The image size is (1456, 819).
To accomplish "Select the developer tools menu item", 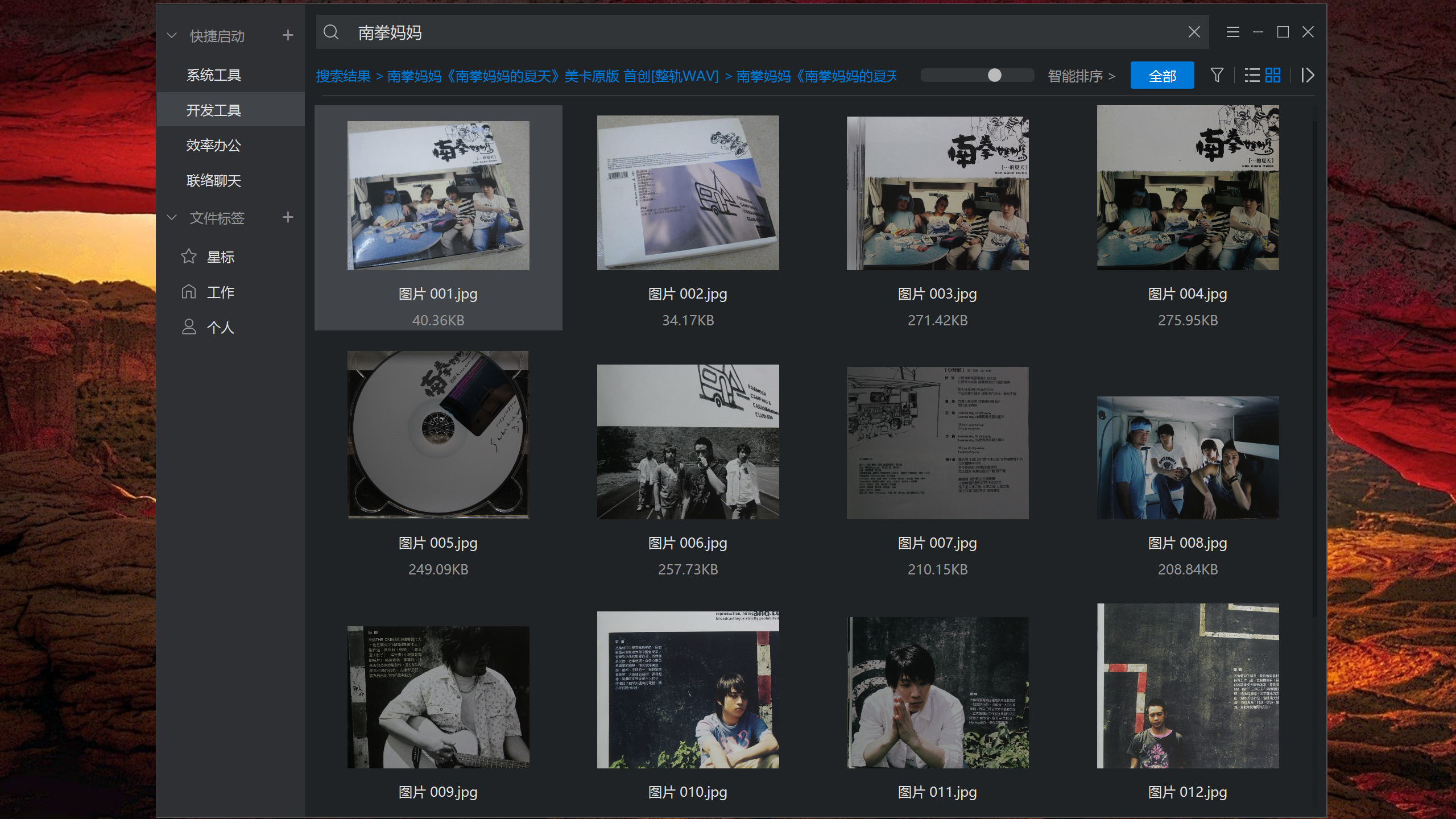I will pos(214,110).
